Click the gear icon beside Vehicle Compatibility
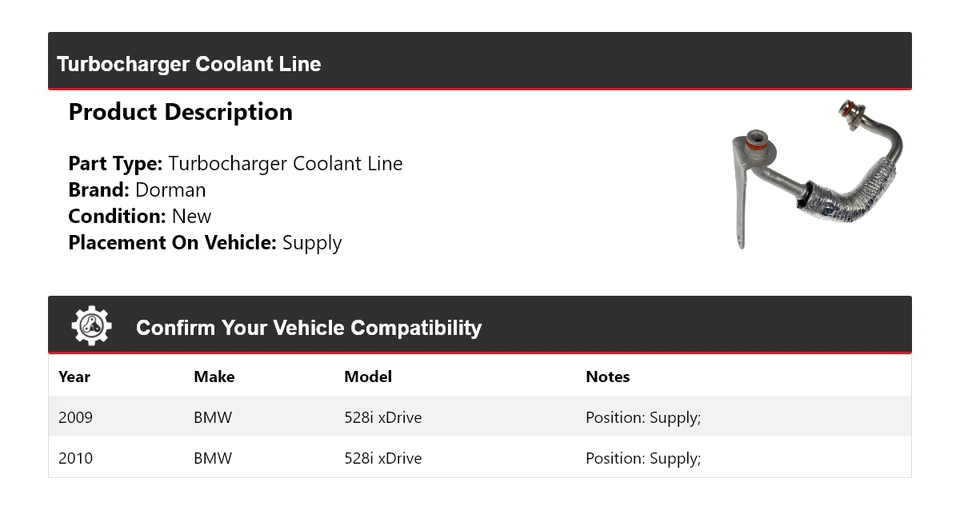 (x=92, y=326)
